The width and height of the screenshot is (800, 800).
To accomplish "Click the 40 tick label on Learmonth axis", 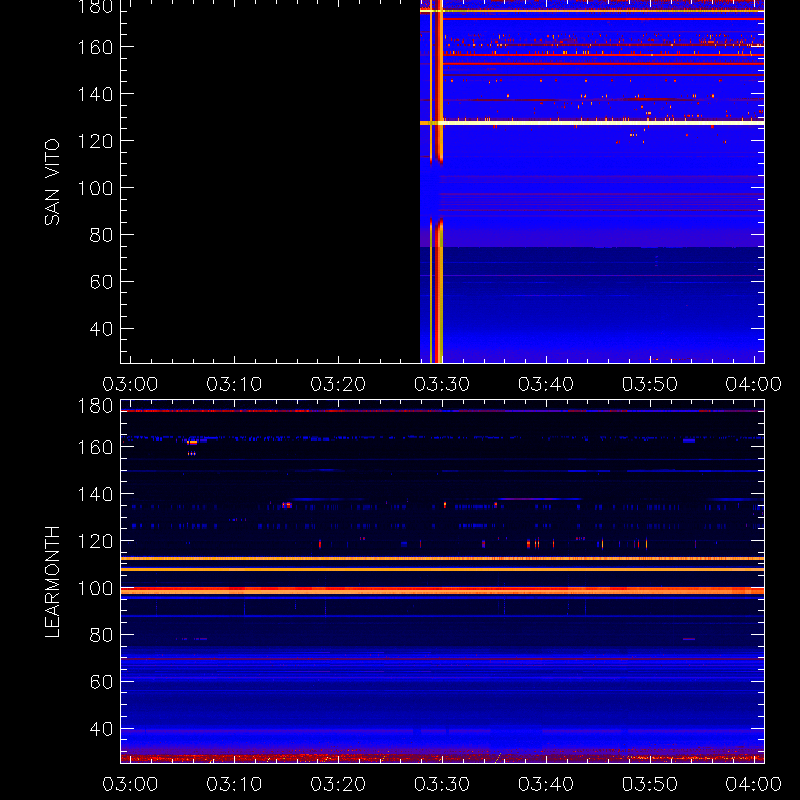I will click(101, 729).
